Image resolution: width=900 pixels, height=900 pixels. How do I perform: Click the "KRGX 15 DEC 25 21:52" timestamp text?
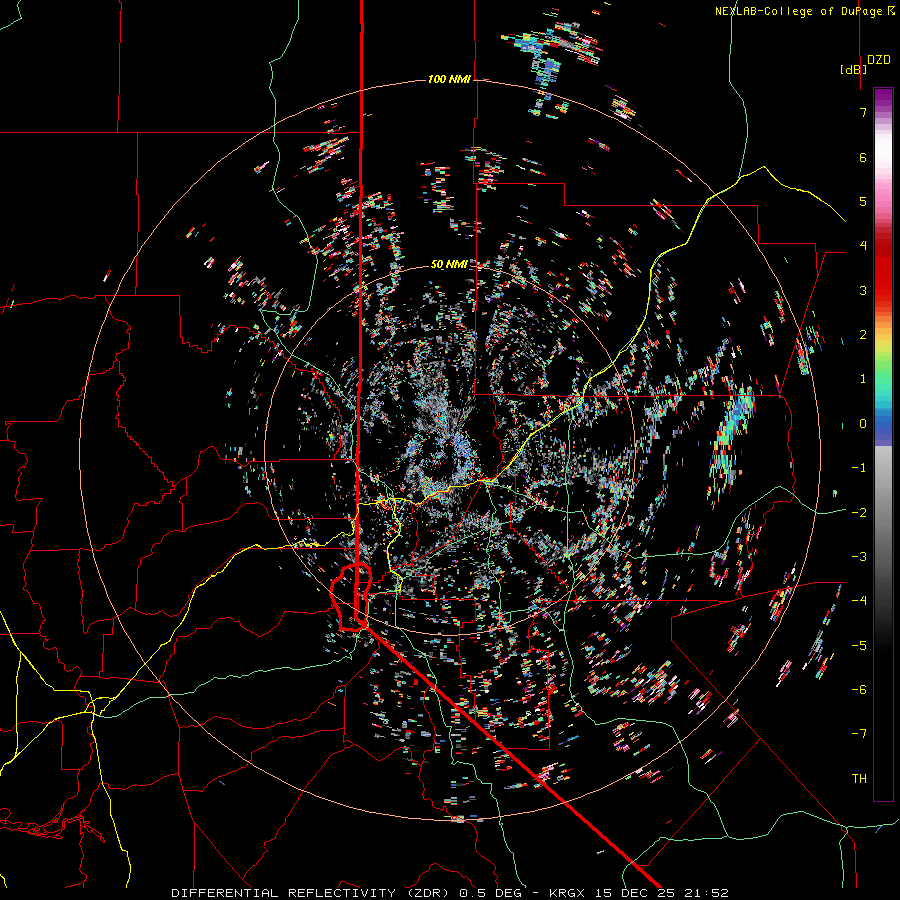(638, 893)
